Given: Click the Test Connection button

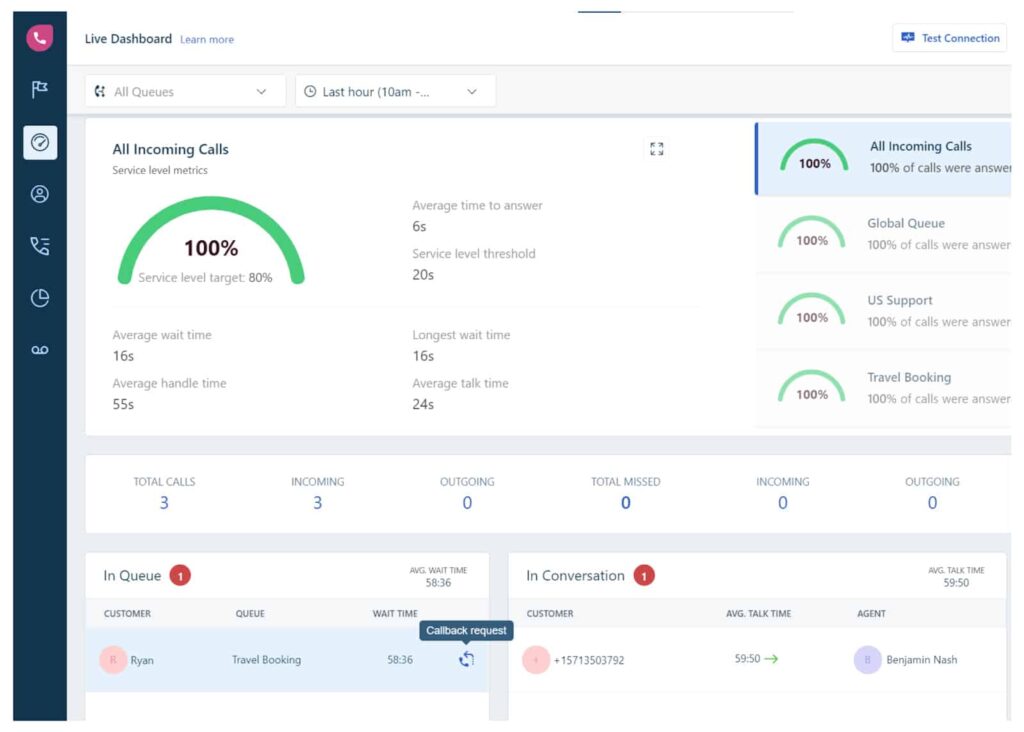Looking at the screenshot, I should pyautogui.click(x=948, y=37).
